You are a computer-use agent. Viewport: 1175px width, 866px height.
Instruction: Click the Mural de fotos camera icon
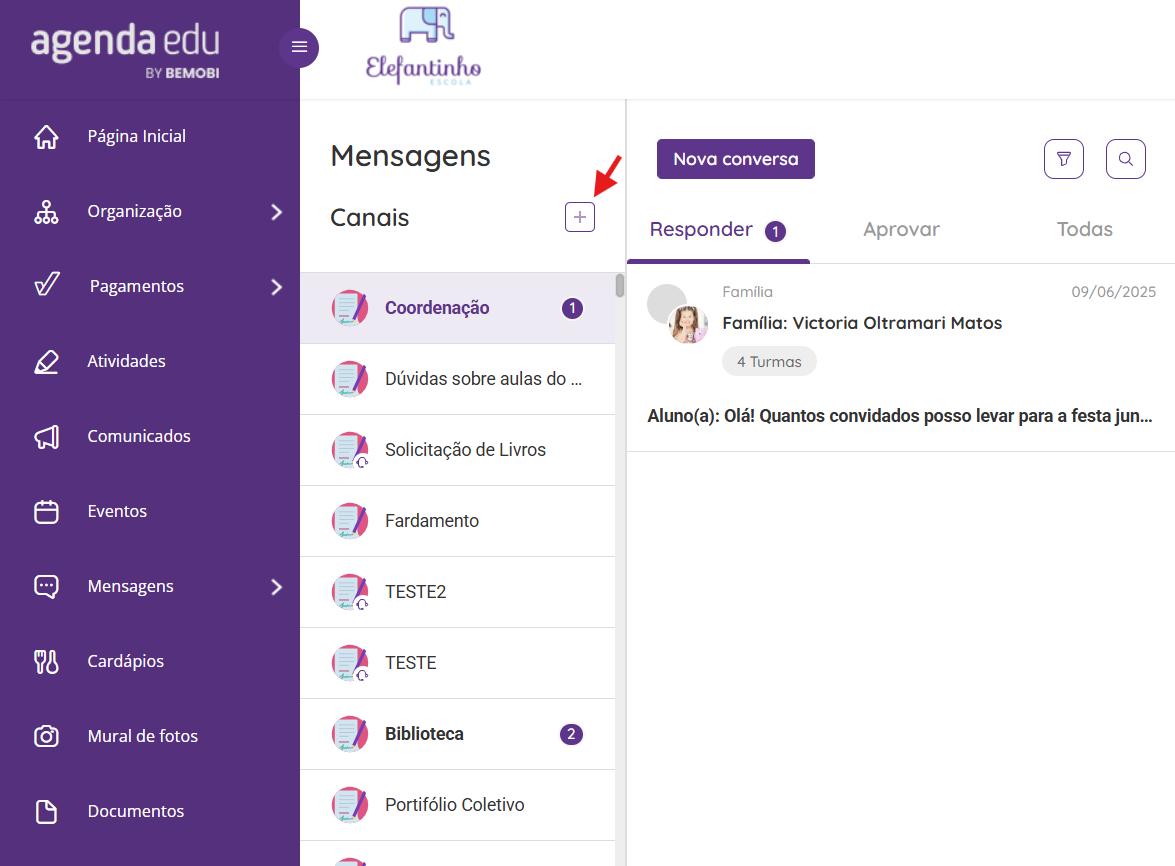[x=46, y=736]
